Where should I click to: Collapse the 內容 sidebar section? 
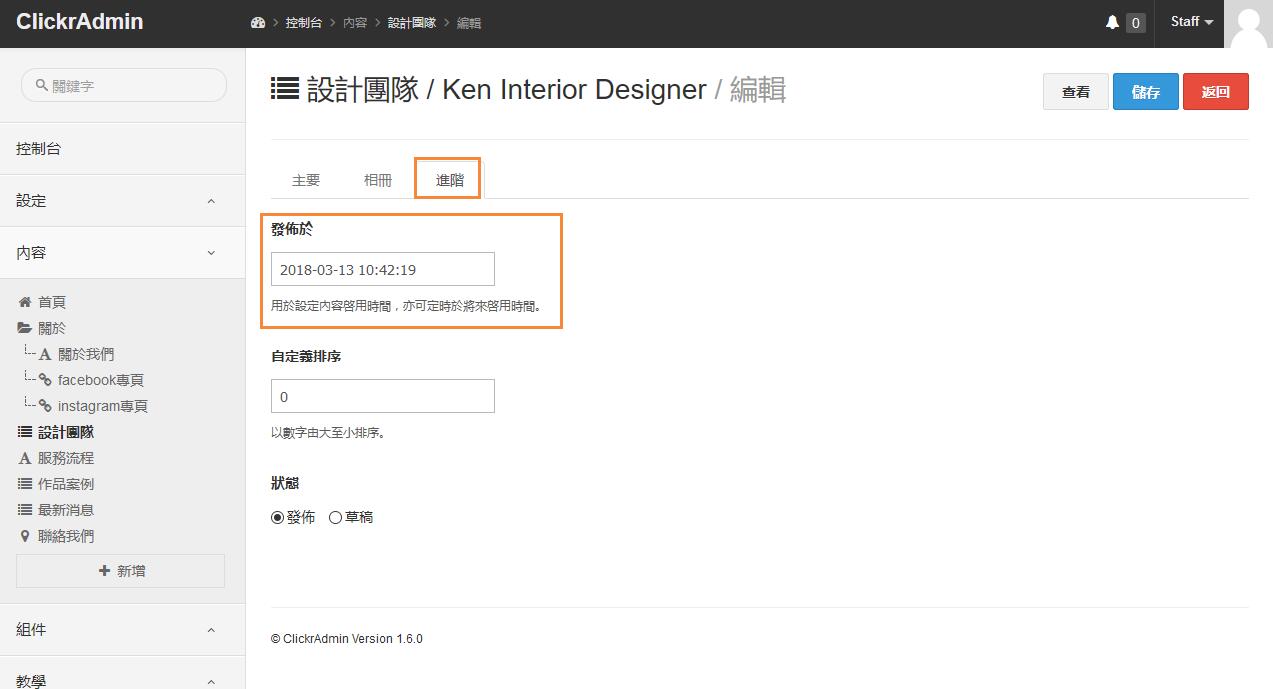[122, 253]
